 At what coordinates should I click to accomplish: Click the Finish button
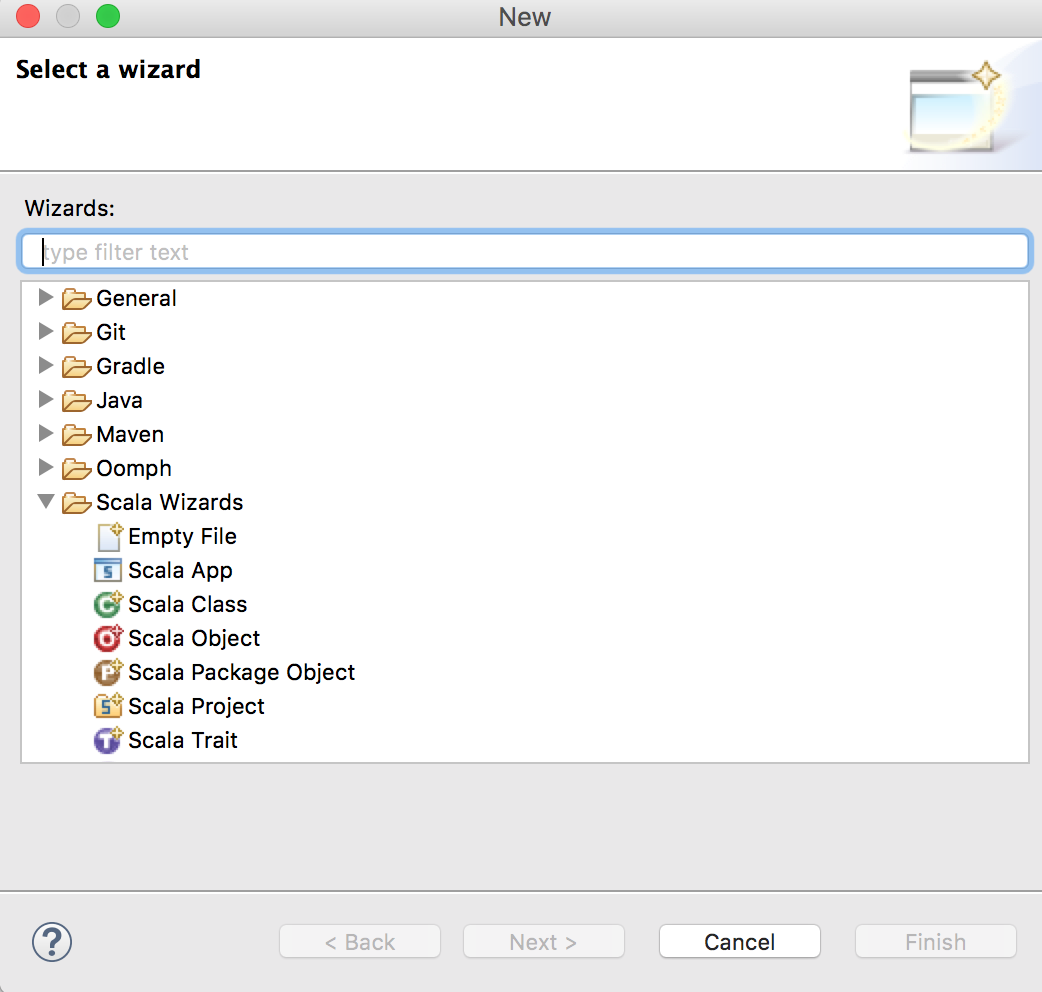[x=936, y=942]
